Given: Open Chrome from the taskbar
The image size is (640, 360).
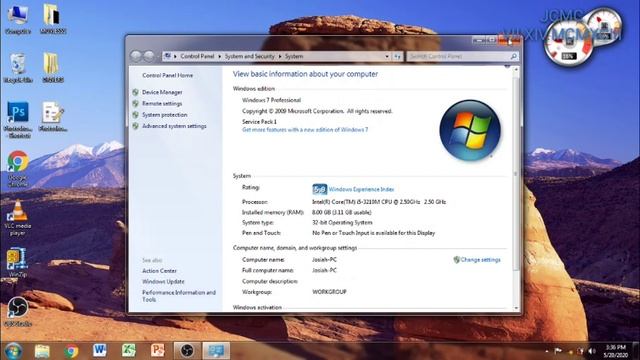Looking at the screenshot, I should [71, 351].
